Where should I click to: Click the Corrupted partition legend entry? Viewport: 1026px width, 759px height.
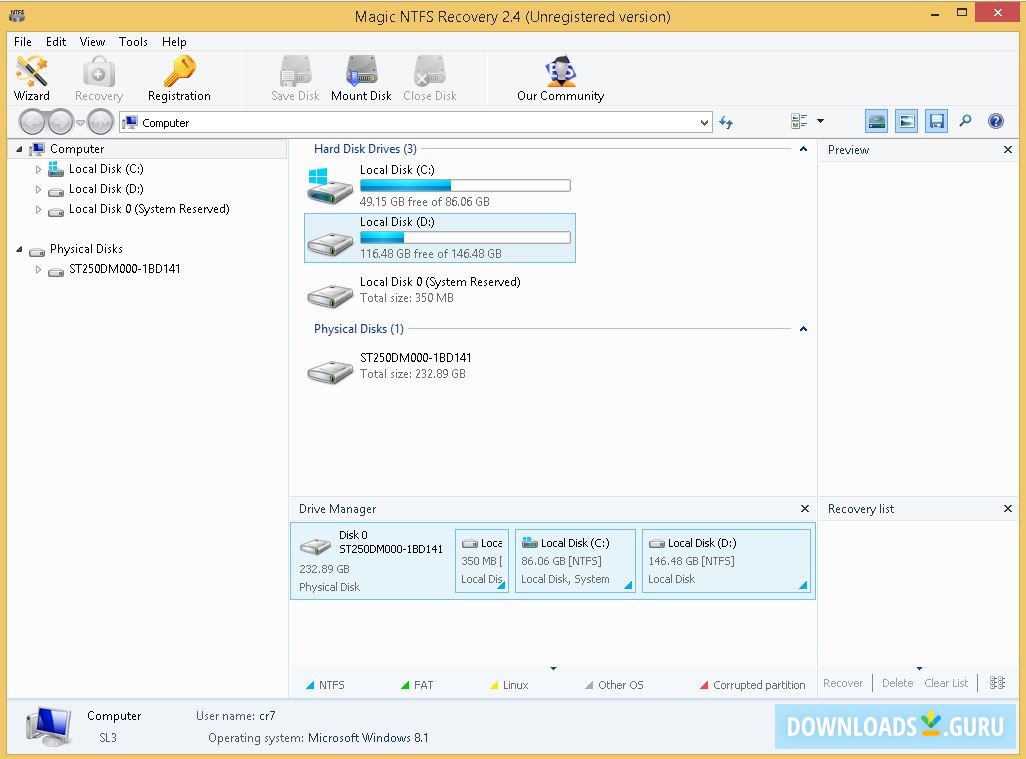tap(752, 685)
